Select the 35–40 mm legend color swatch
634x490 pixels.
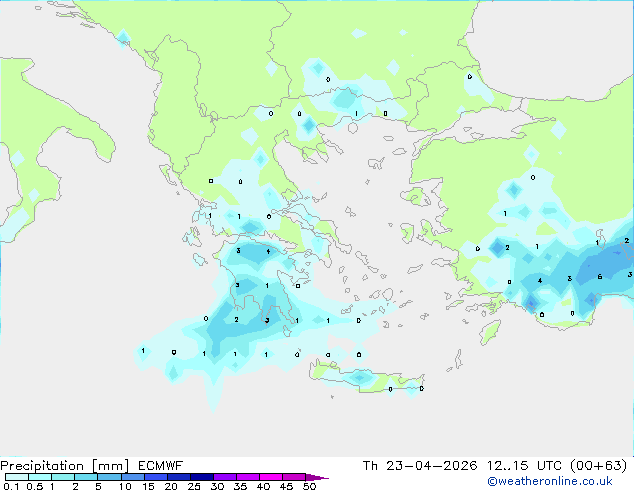pyautogui.click(x=247, y=477)
